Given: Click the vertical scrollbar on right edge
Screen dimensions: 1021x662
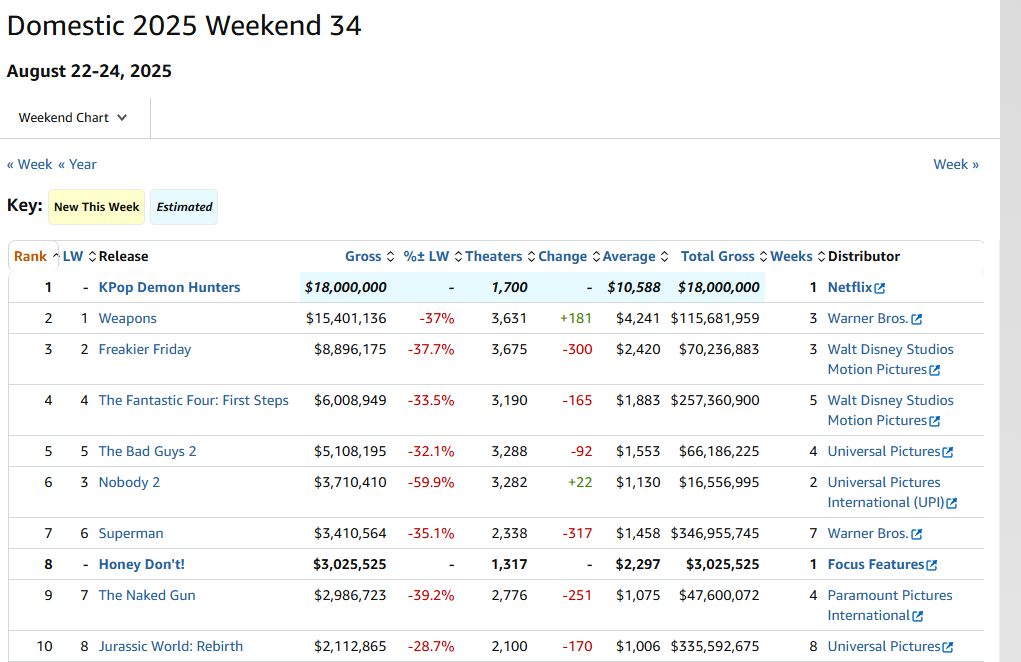Looking at the screenshot, I should tap(1010, 330).
